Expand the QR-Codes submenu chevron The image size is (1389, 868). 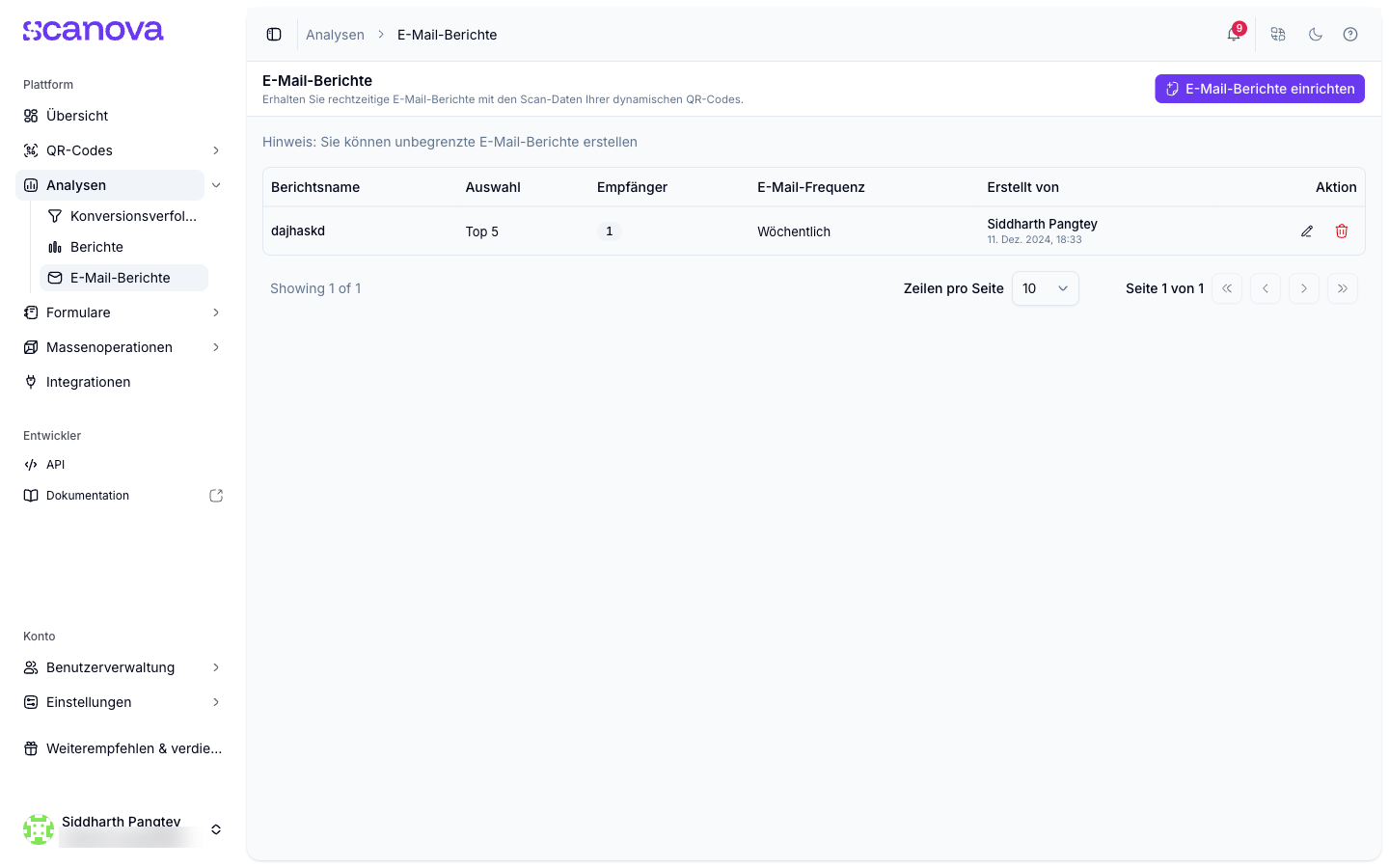[216, 150]
